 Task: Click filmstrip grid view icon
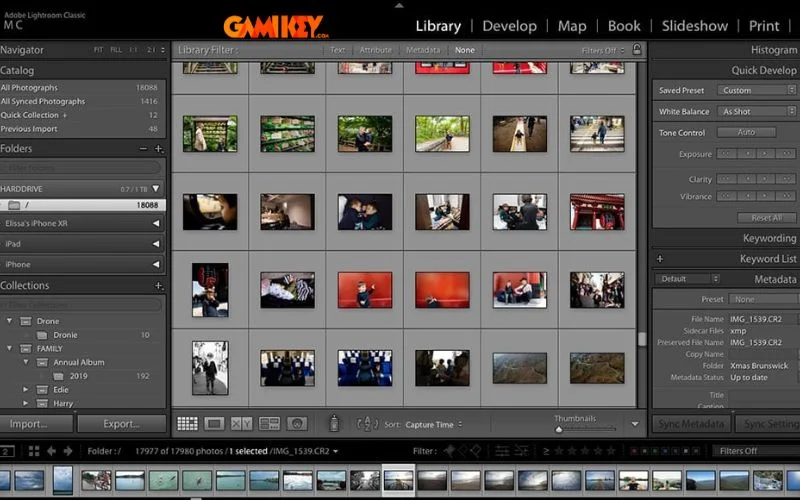pos(34,451)
